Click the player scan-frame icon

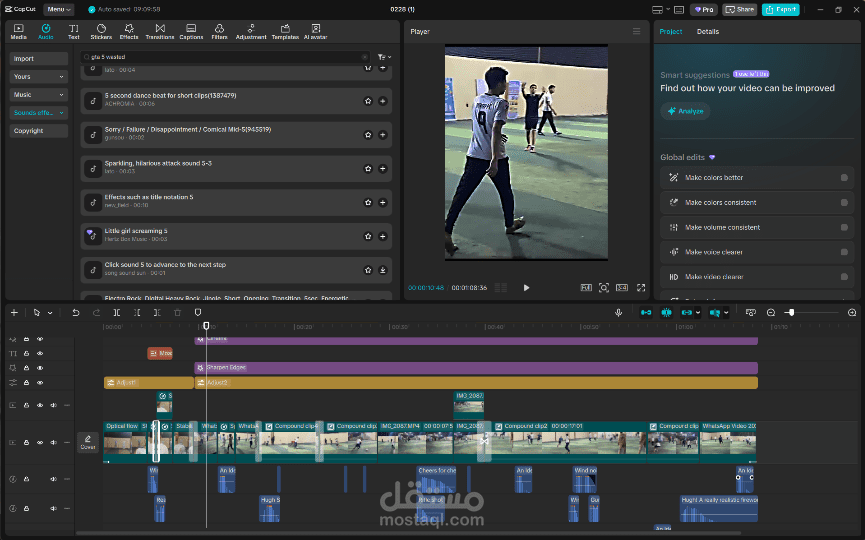[604, 288]
